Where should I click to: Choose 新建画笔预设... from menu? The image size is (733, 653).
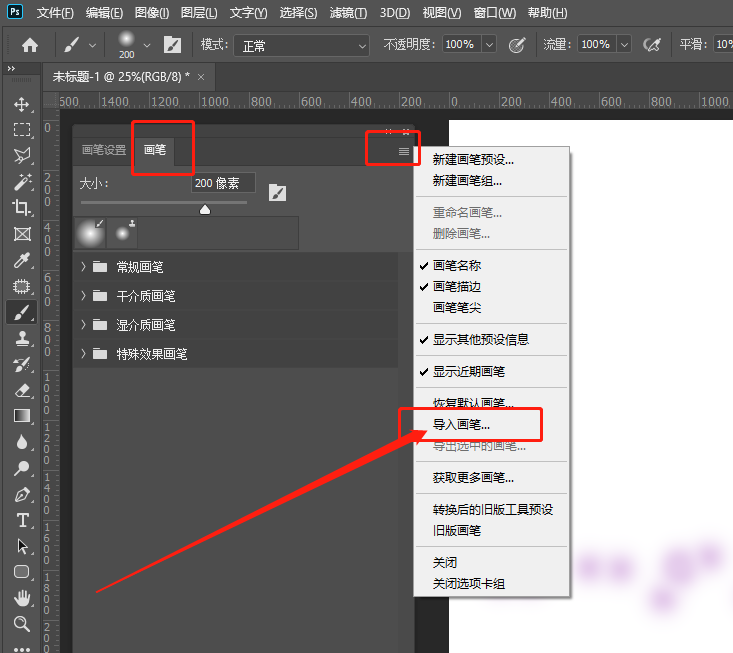[473, 160]
